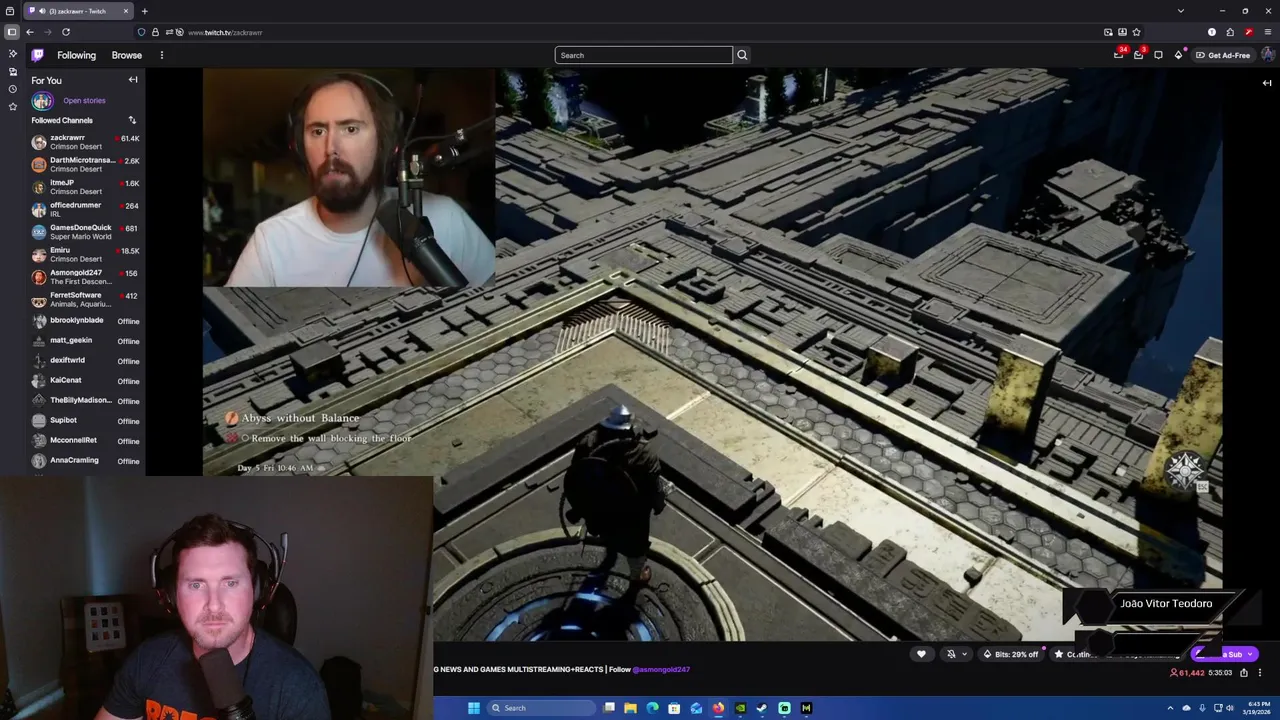The image size is (1280, 720).
Task: Show hidden system tray icons
Action: pyautogui.click(x=1171, y=708)
